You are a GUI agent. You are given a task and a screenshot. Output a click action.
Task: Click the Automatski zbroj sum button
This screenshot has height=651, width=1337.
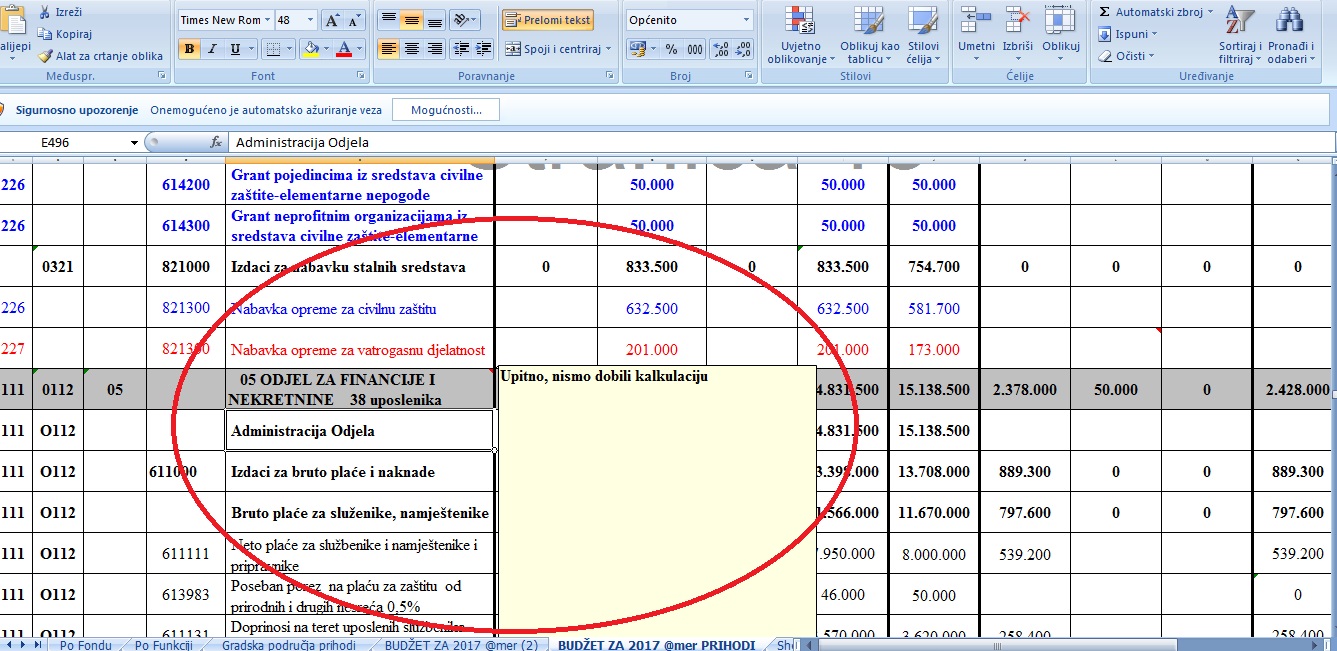click(1150, 12)
